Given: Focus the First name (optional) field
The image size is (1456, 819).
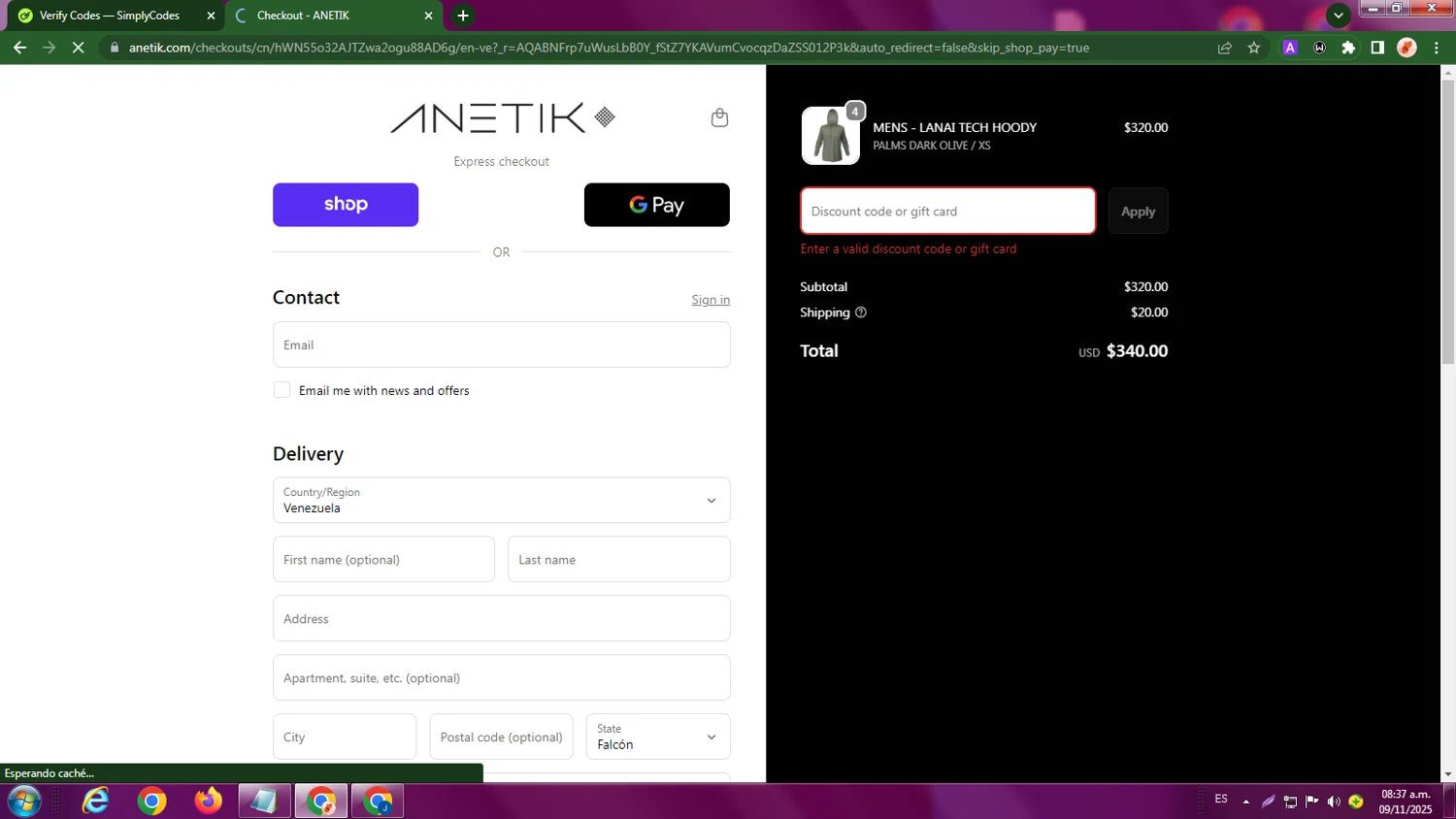Looking at the screenshot, I should 383,559.
